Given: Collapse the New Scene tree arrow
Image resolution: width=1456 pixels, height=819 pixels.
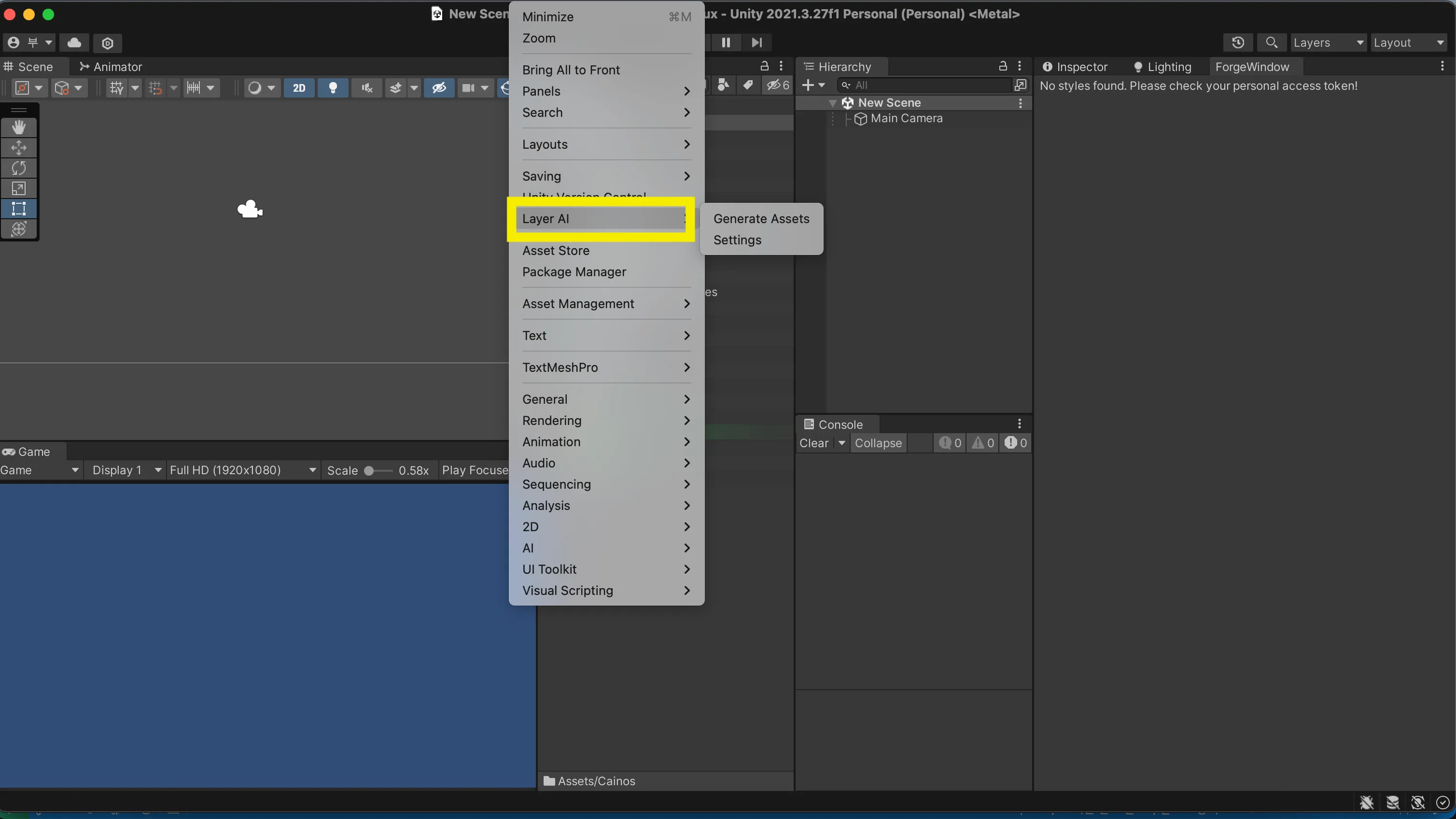Looking at the screenshot, I should pyautogui.click(x=833, y=103).
